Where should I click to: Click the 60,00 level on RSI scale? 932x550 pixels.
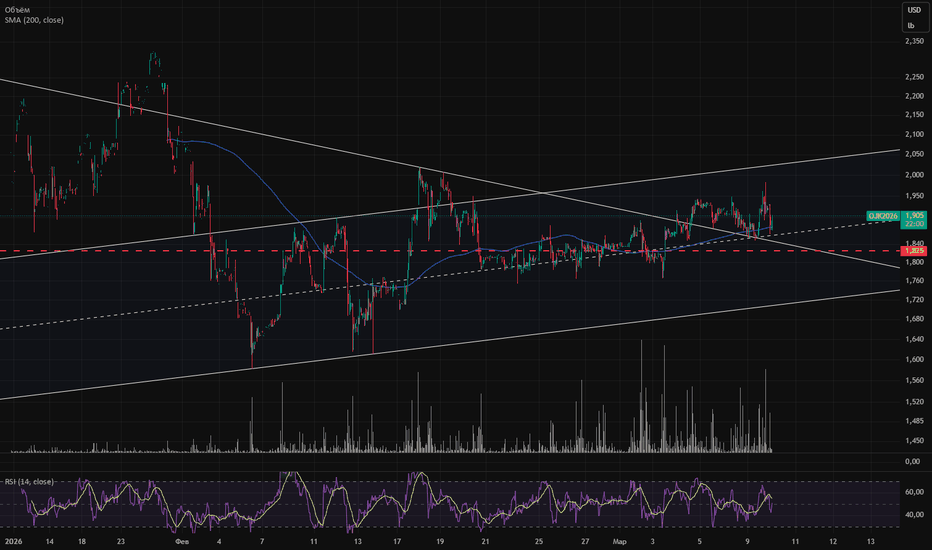click(914, 492)
